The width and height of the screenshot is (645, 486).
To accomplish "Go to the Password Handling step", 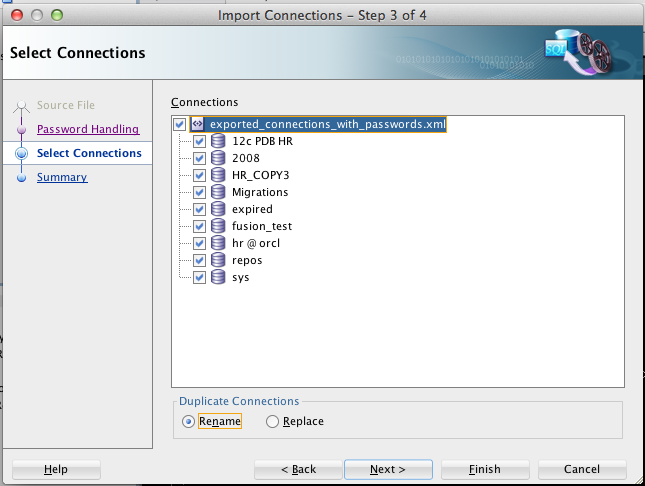I will (88, 129).
